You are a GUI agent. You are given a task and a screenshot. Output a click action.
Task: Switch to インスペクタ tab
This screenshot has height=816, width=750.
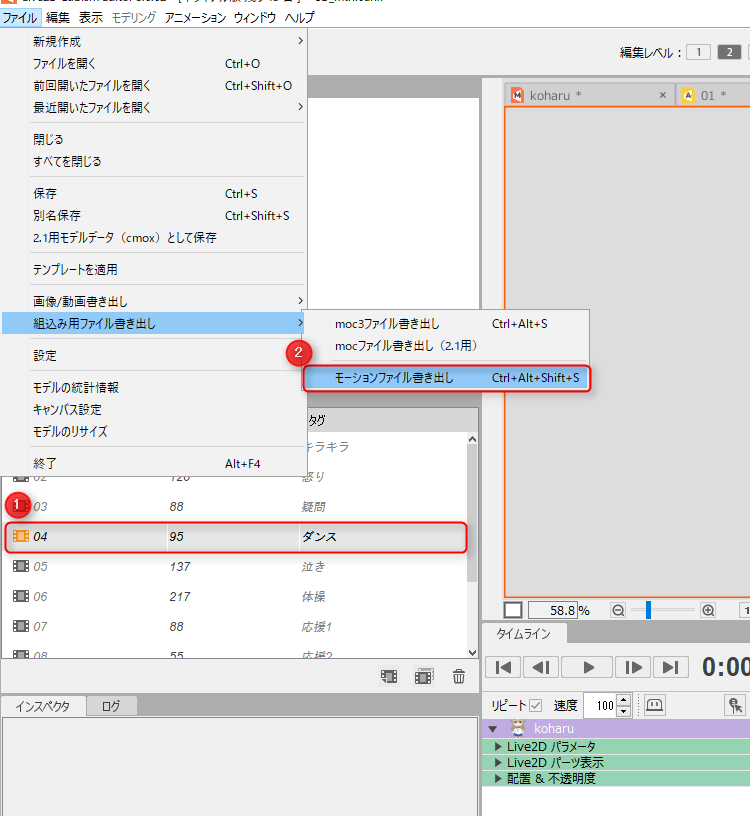[43, 706]
